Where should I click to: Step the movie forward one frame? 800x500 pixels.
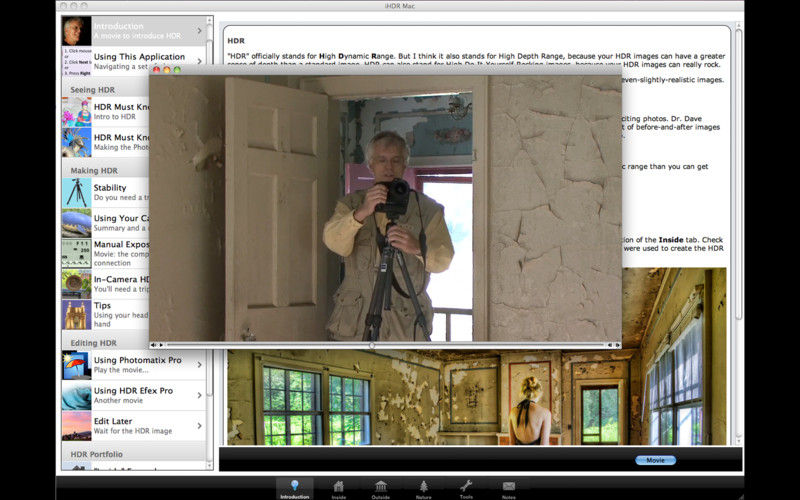617,345
